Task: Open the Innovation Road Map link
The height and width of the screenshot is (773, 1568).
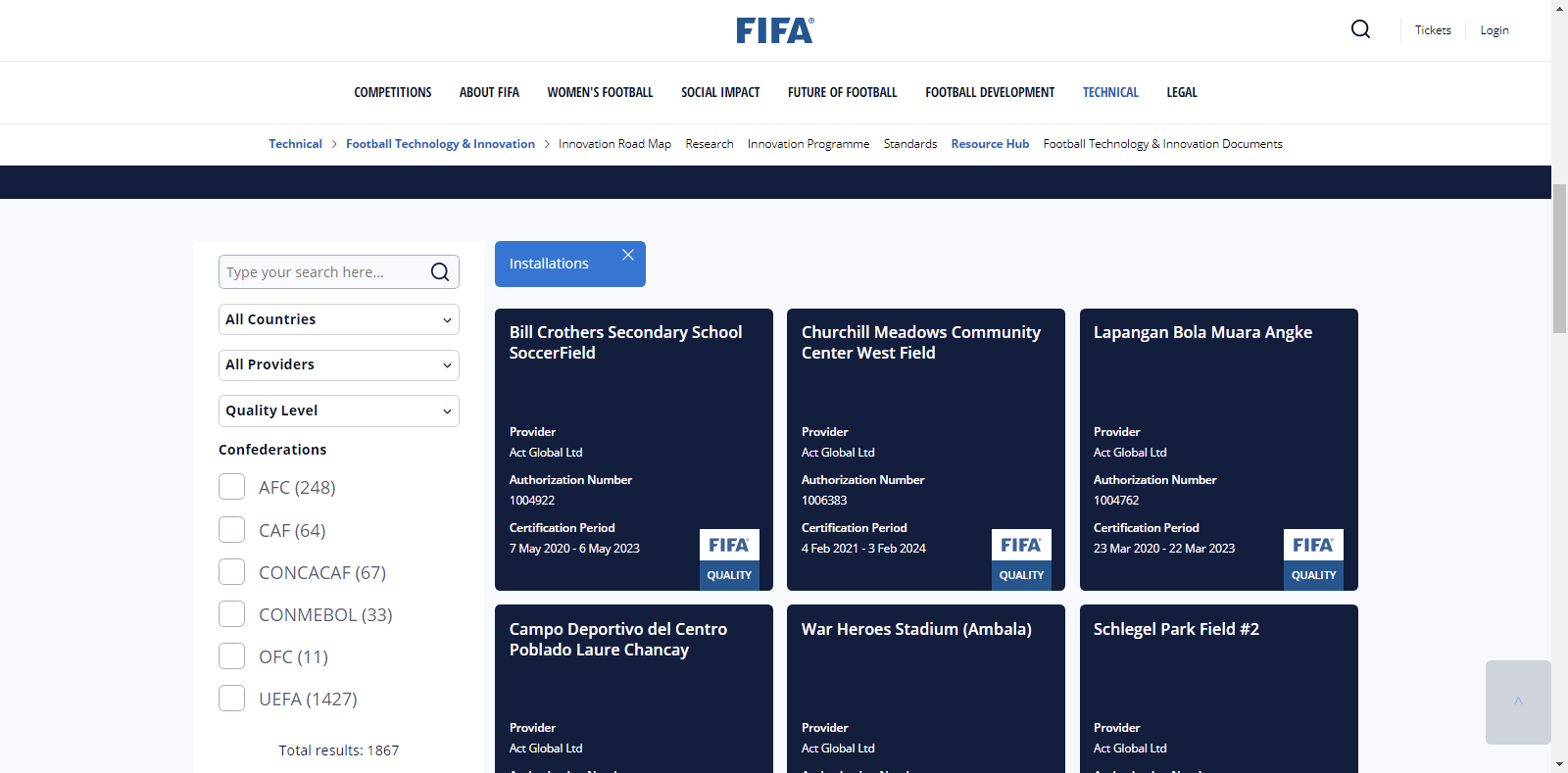Action: 614,144
